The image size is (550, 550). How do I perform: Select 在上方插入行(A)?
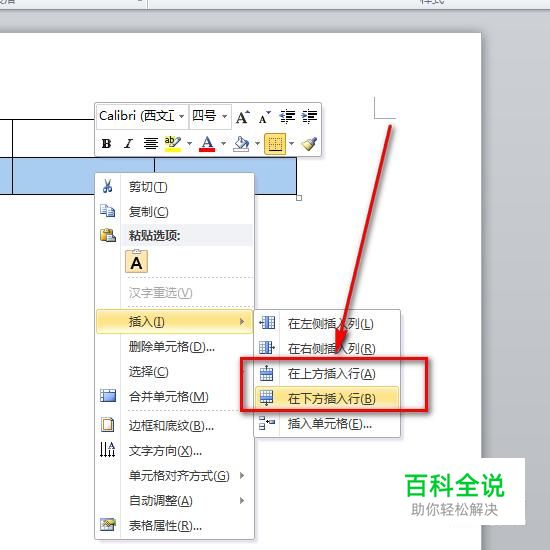click(327, 374)
